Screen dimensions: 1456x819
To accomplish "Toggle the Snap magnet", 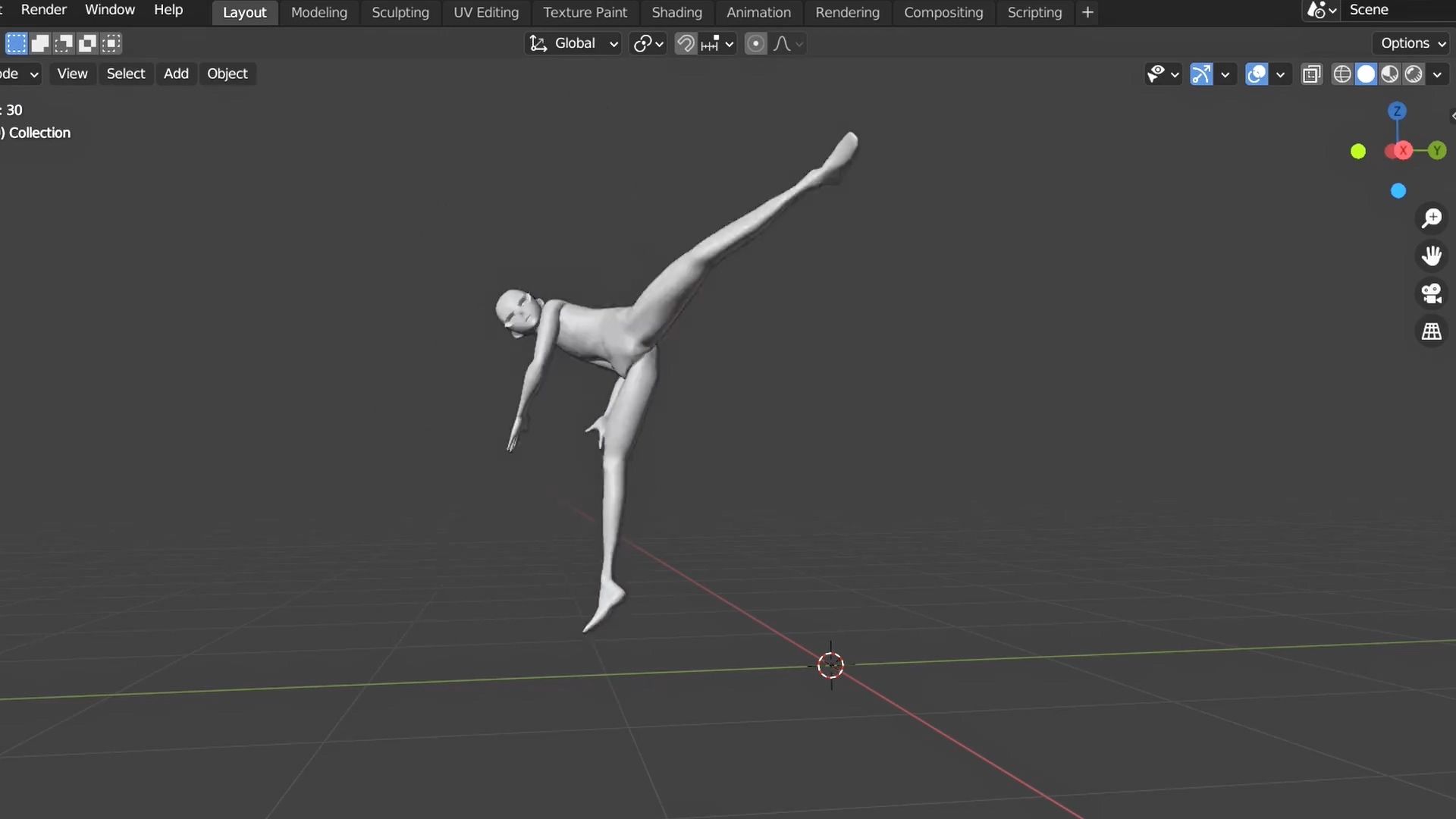I will [x=686, y=43].
